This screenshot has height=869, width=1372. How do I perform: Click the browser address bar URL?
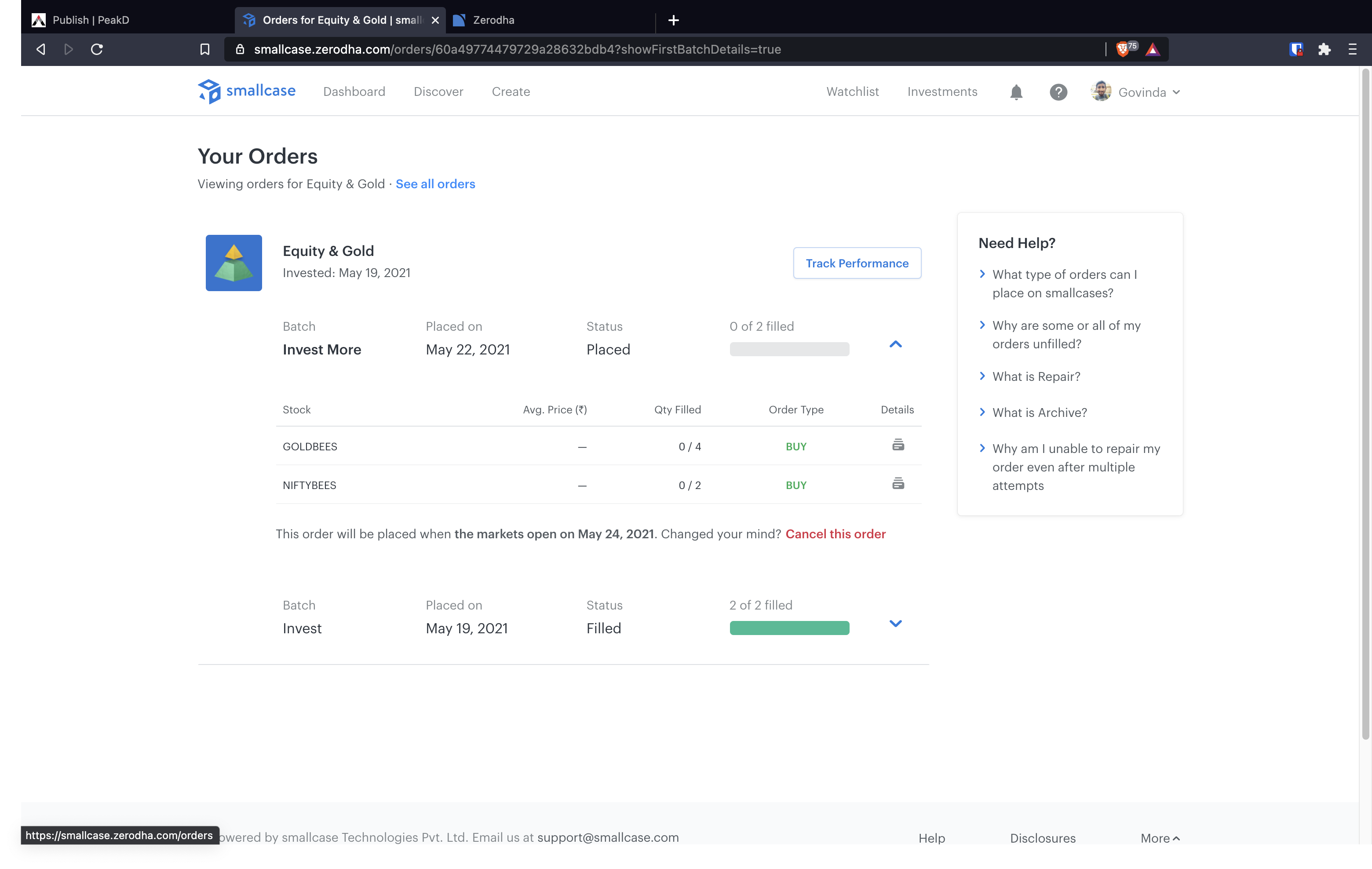(x=517, y=50)
